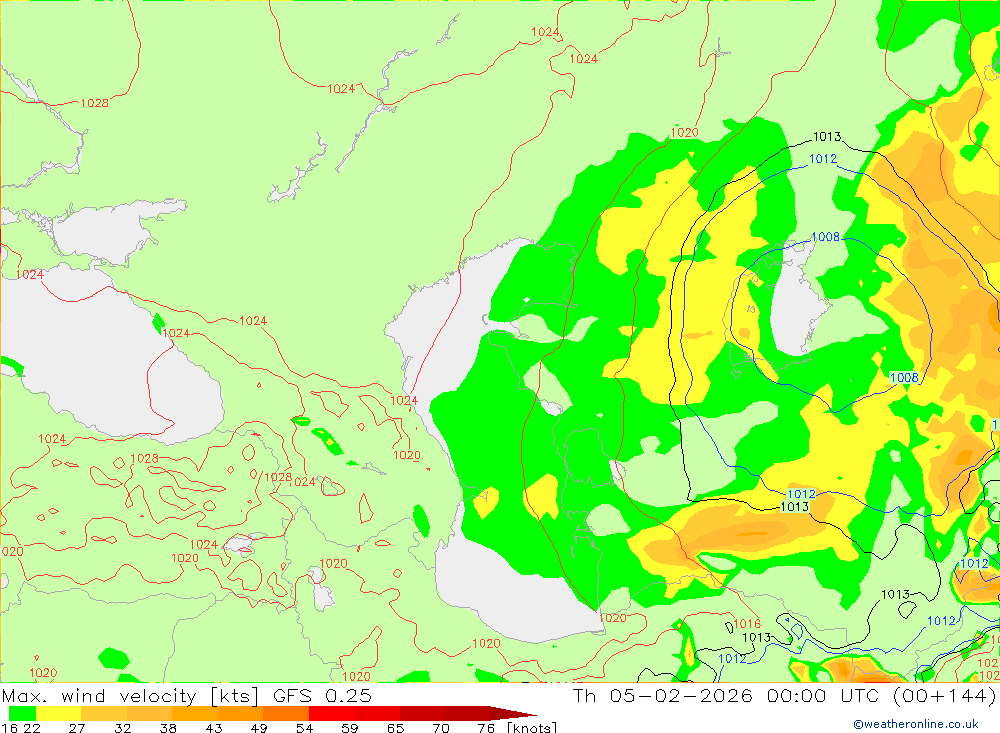Click legend value 54
Screen dimensions: 1000x733
point(304,727)
